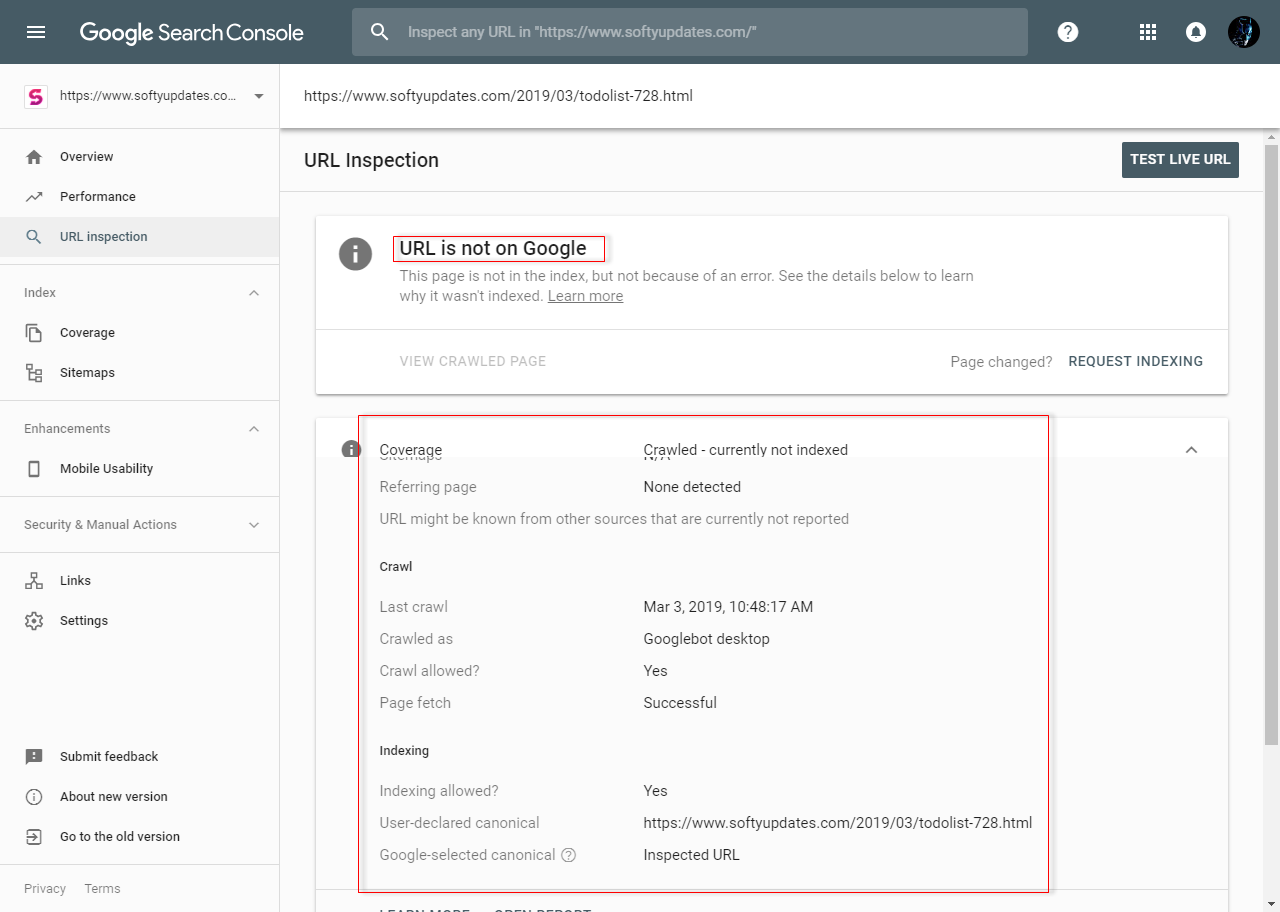Click the URL inspection magnifier icon

click(x=34, y=237)
